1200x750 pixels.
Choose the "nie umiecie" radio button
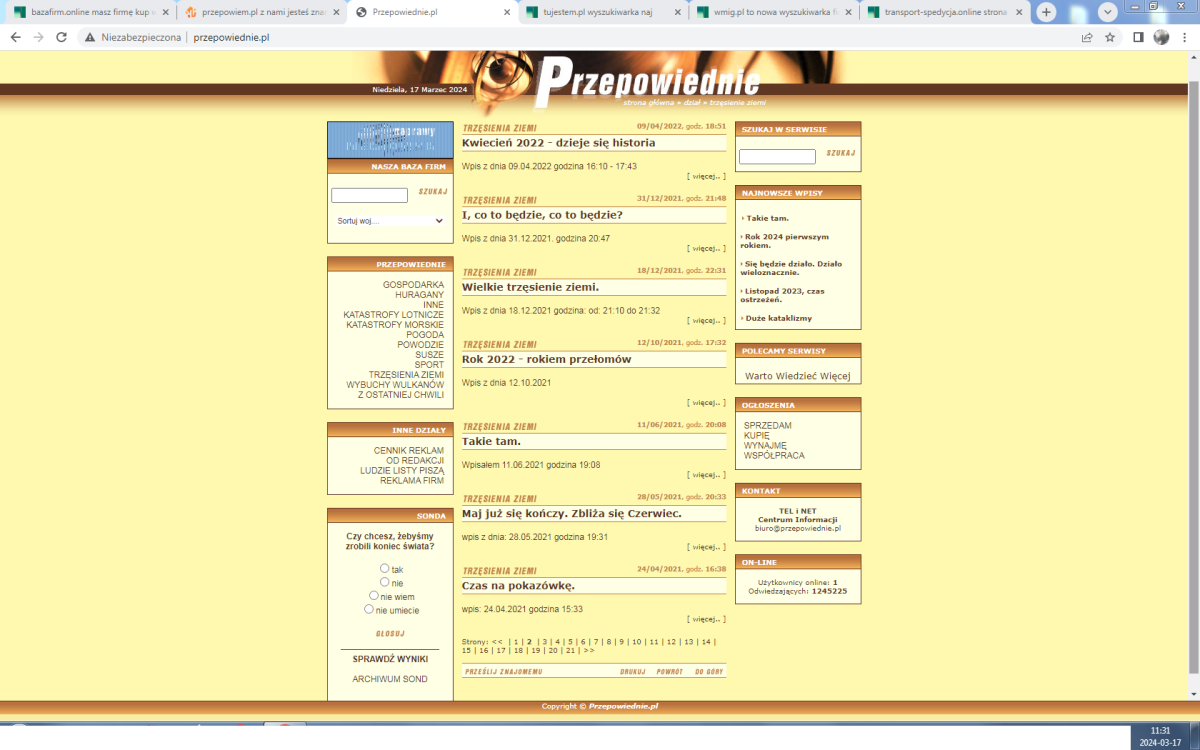369,608
